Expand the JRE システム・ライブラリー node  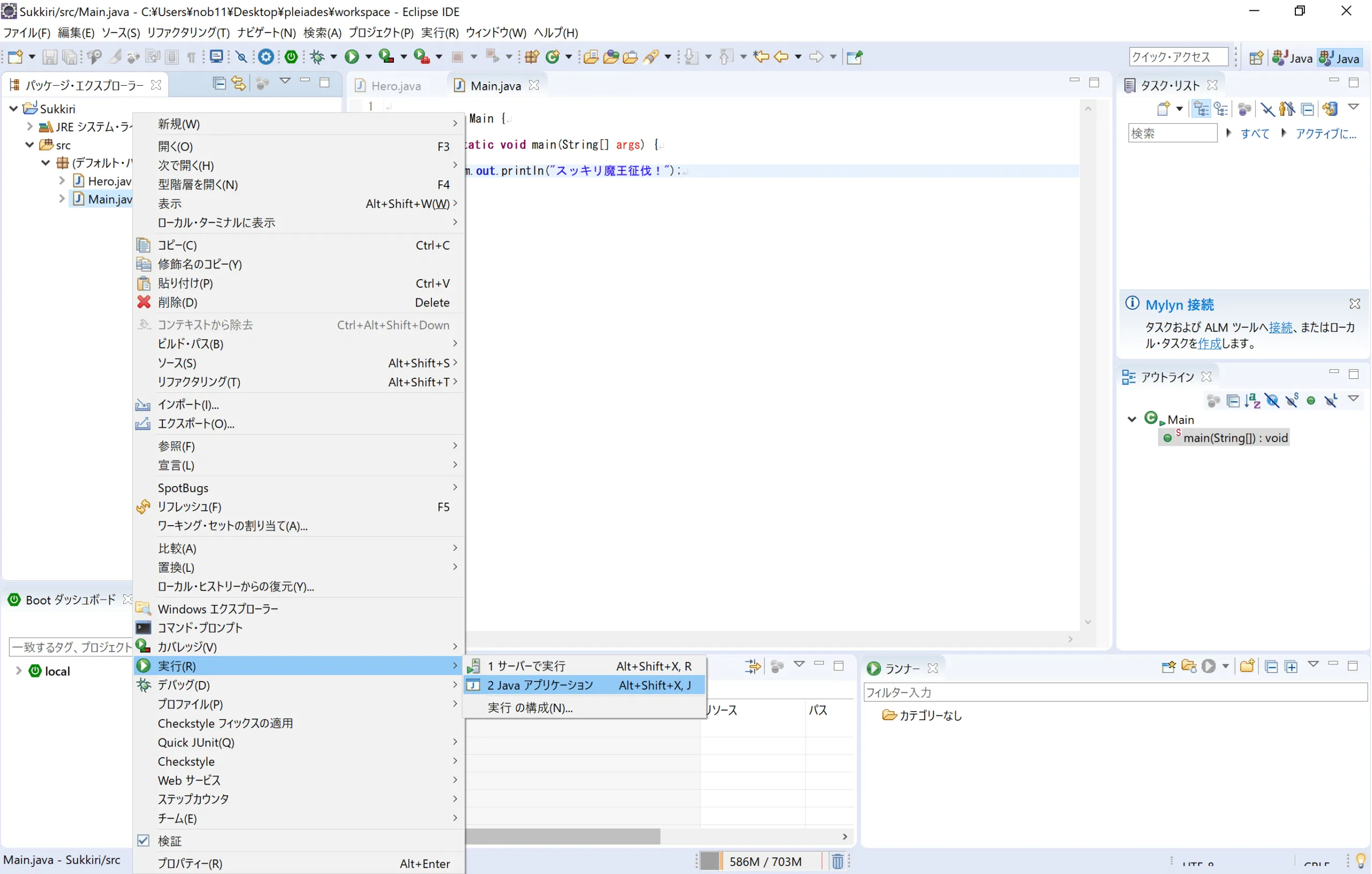click(29, 126)
